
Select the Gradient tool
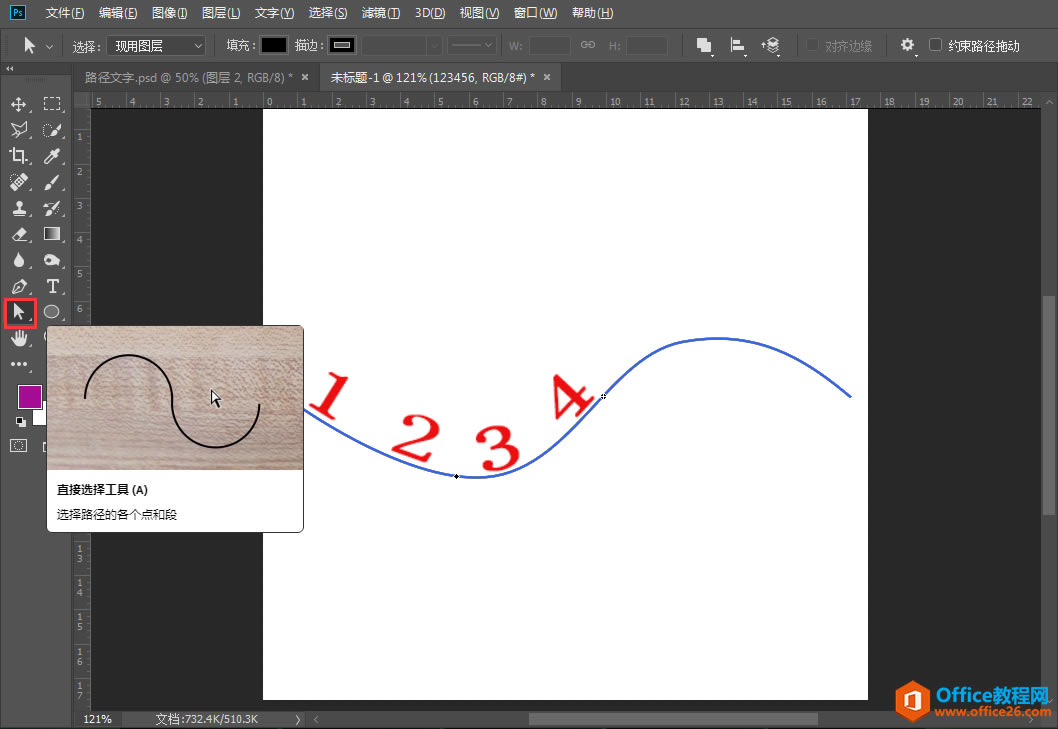pyautogui.click(x=52, y=234)
